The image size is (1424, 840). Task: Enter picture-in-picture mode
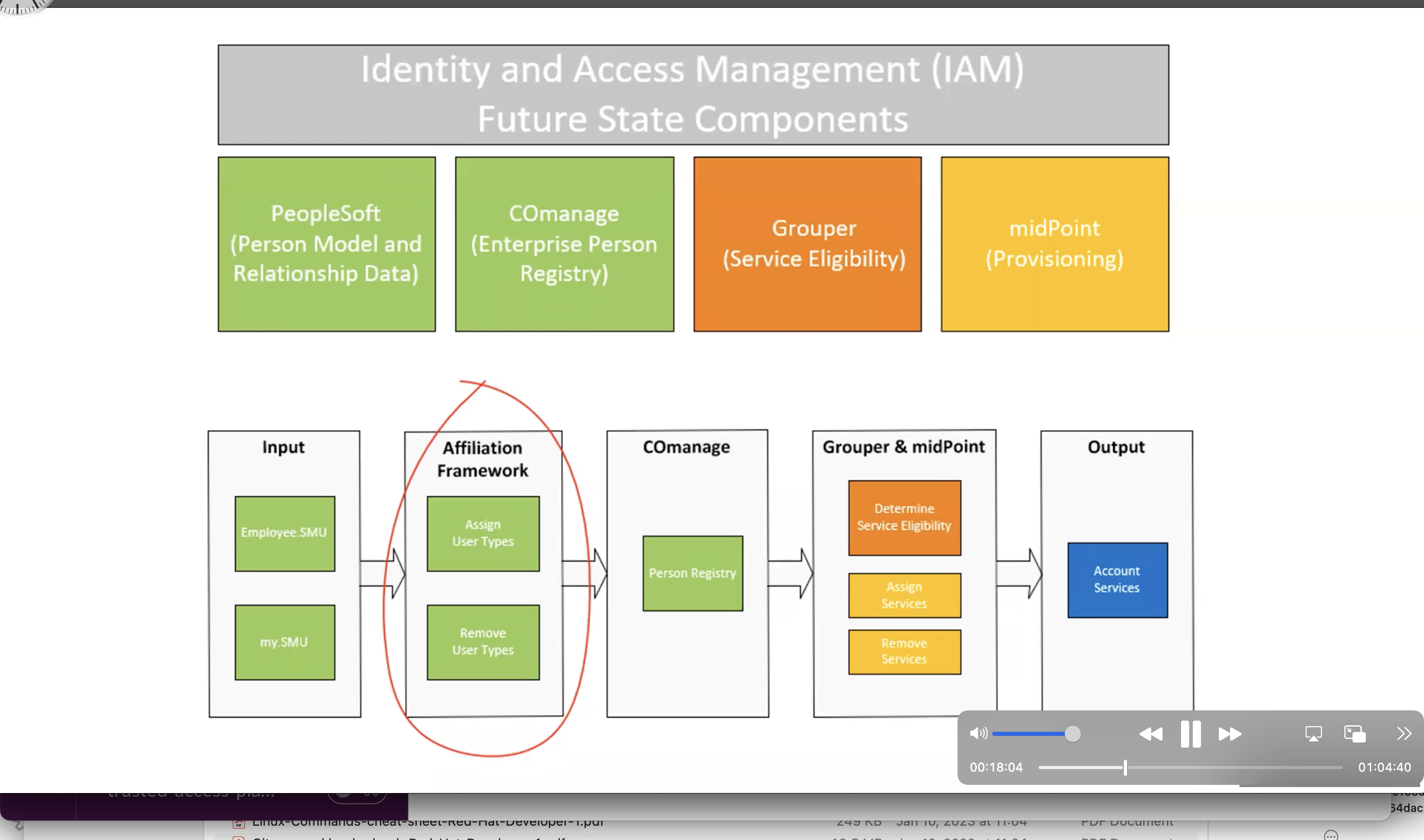pyautogui.click(x=1355, y=734)
